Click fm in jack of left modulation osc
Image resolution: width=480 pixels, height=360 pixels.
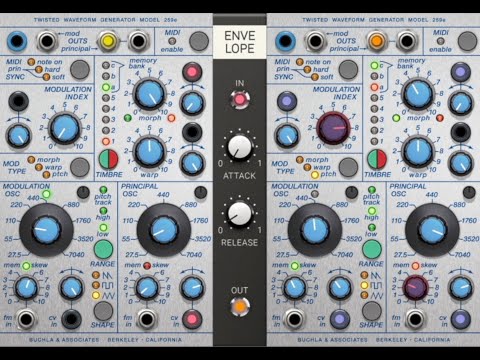click(26, 319)
